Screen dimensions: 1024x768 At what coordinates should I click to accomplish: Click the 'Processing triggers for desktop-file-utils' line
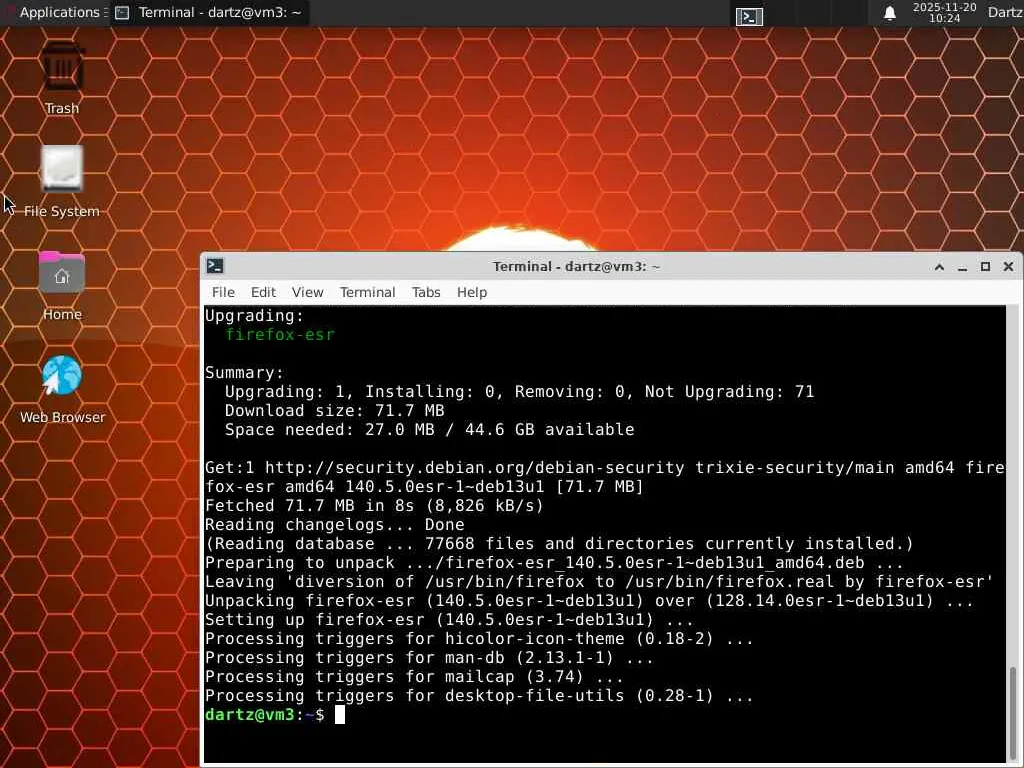pos(479,696)
